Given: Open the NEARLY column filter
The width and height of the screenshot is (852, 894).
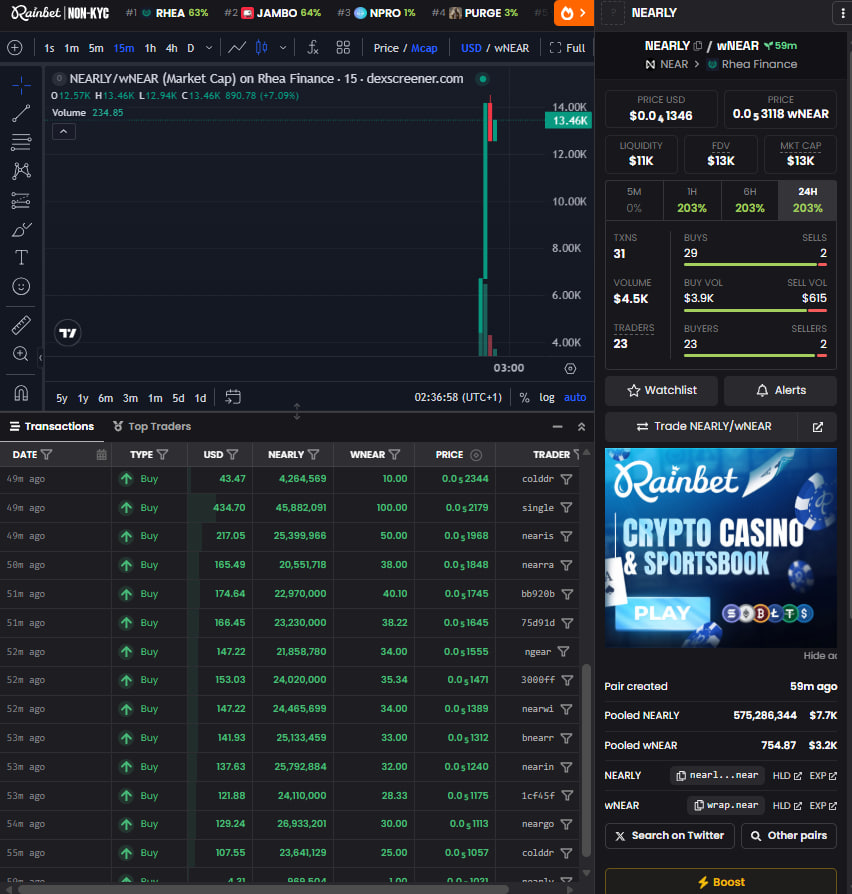Looking at the screenshot, I should (313, 454).
